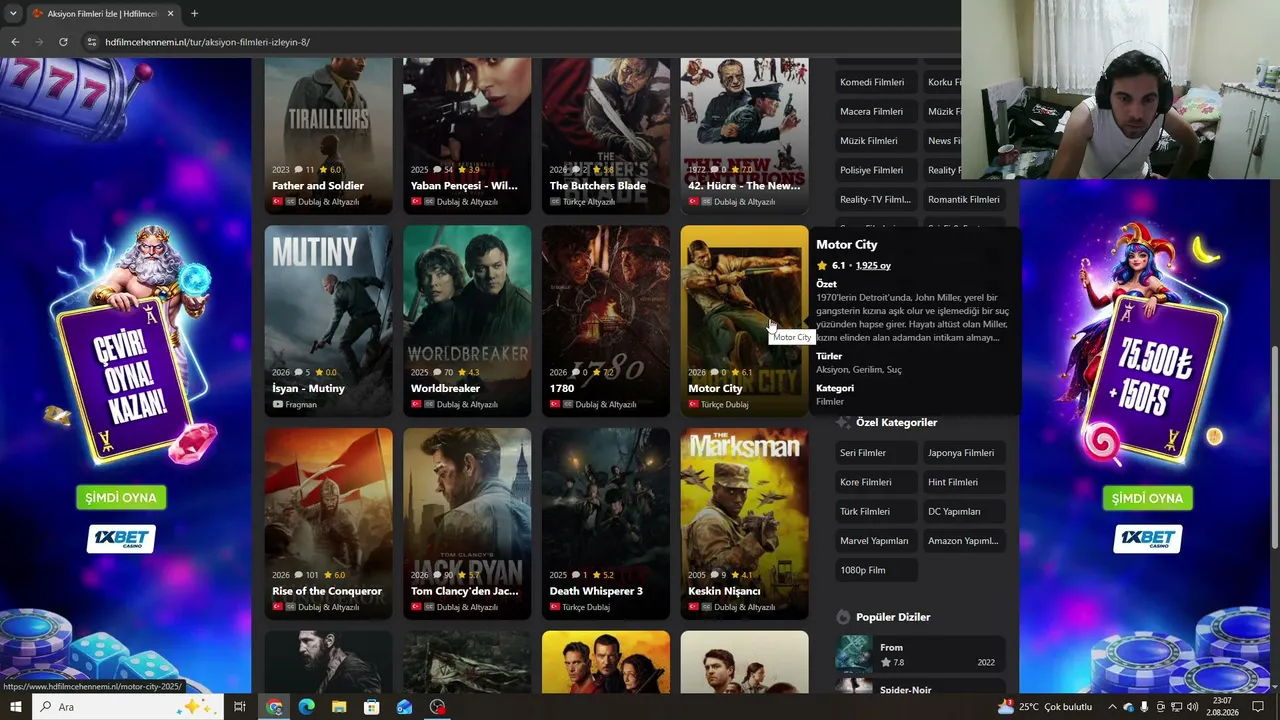The height and width of the screenshot is (720, 1280).
Task: Open the weather widget showing 25°C
Action: tap(1045, 707)
